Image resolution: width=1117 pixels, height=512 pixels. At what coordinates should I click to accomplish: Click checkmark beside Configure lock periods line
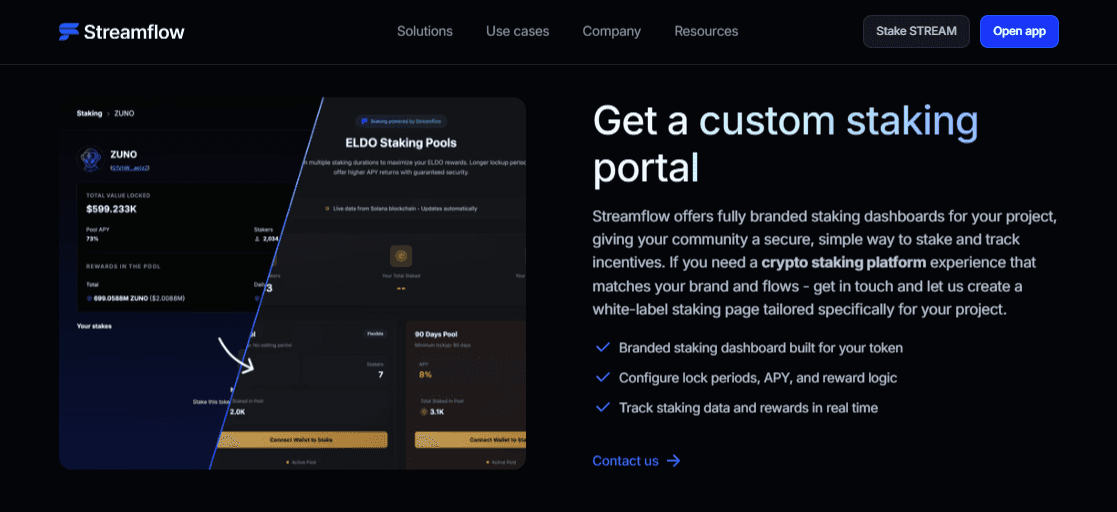click(603, 377)
